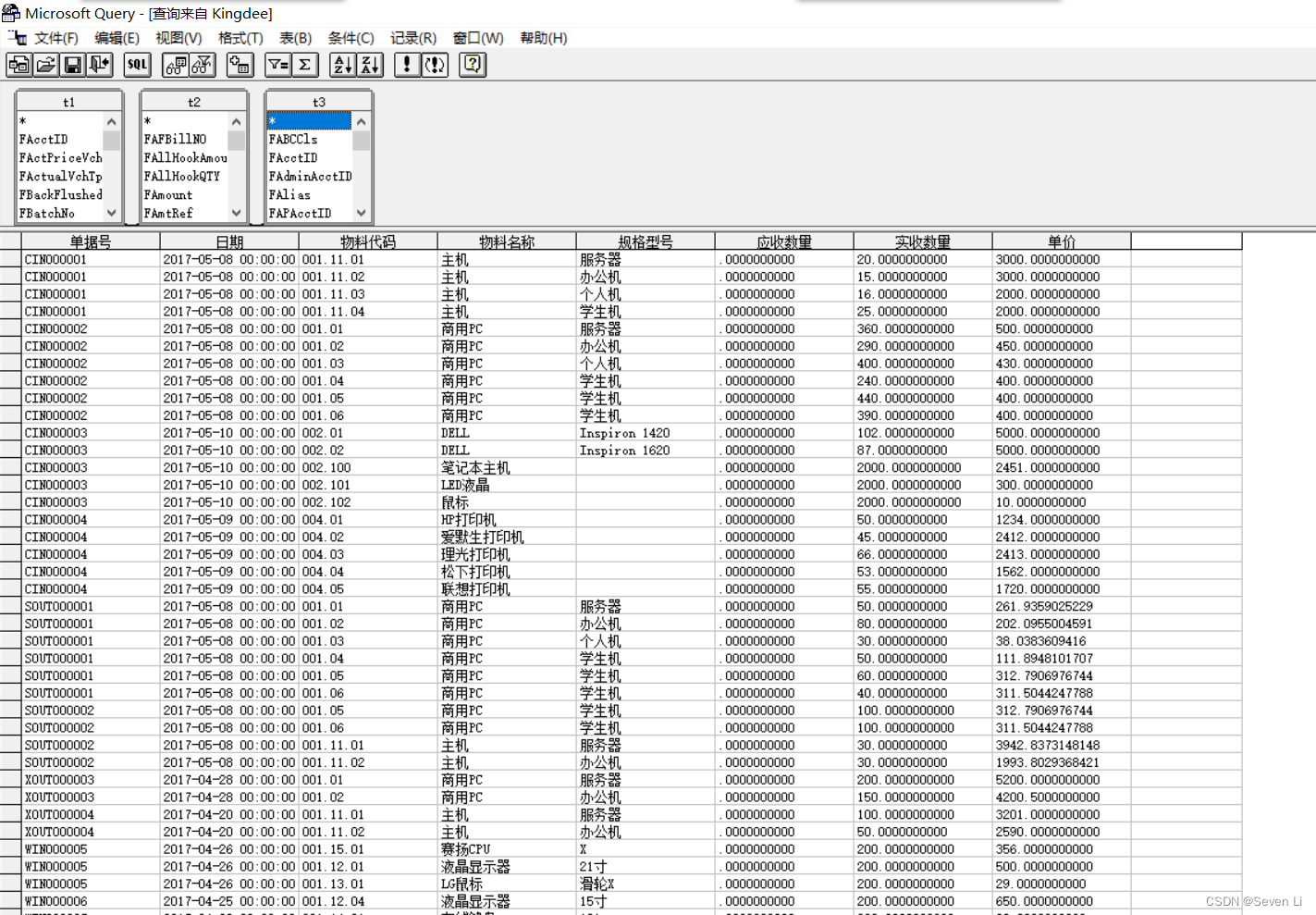Select the t2 table title bar
The height and width of the screenshot is (915, 1316).
194,102
